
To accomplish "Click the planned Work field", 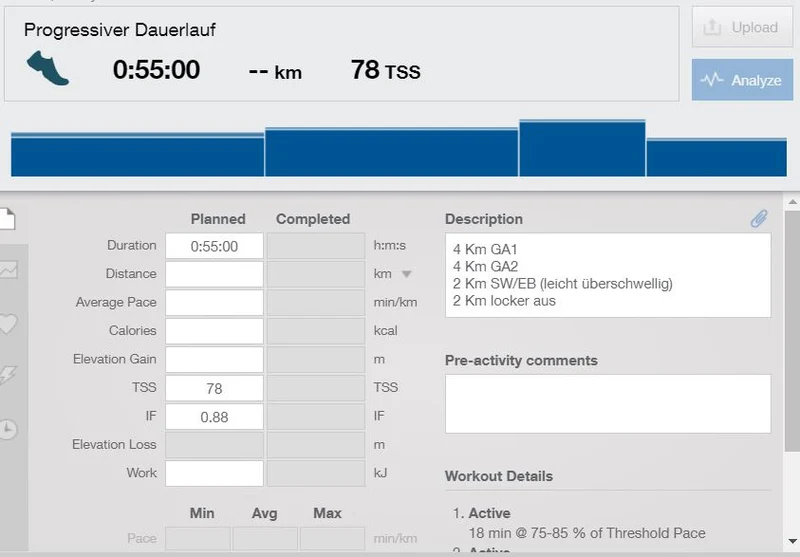I will (x=214, y=473).
